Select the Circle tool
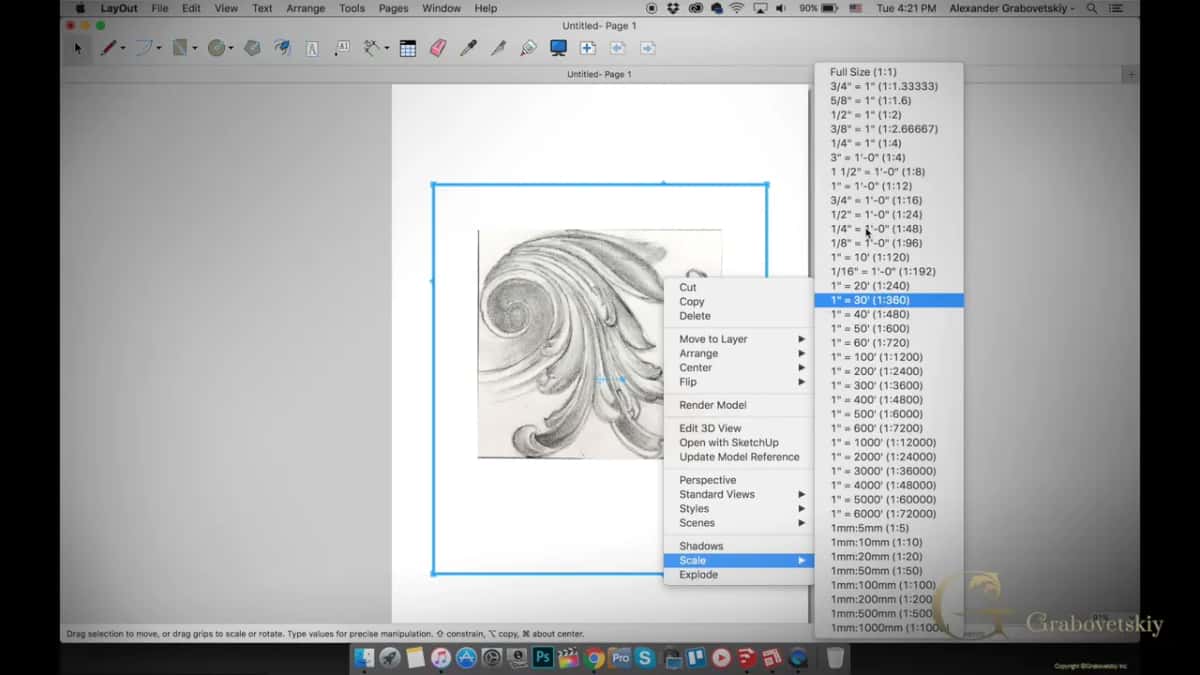Screen dimensions: 1200x675 (216, 48)
